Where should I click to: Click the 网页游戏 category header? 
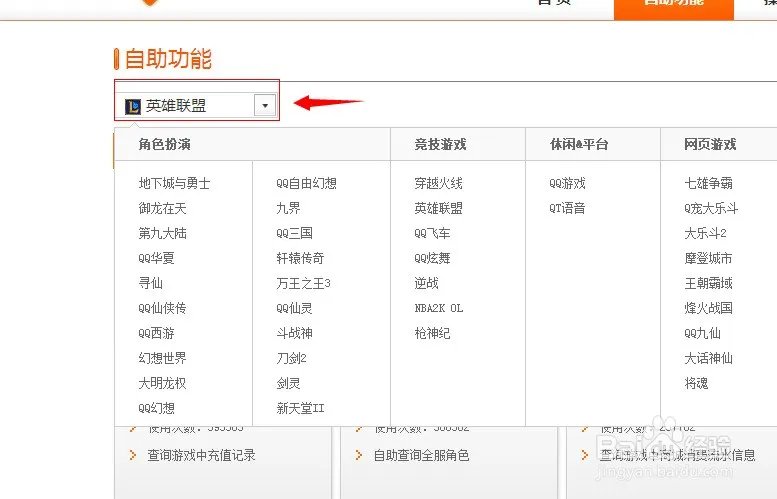click(x=710, y=144)
